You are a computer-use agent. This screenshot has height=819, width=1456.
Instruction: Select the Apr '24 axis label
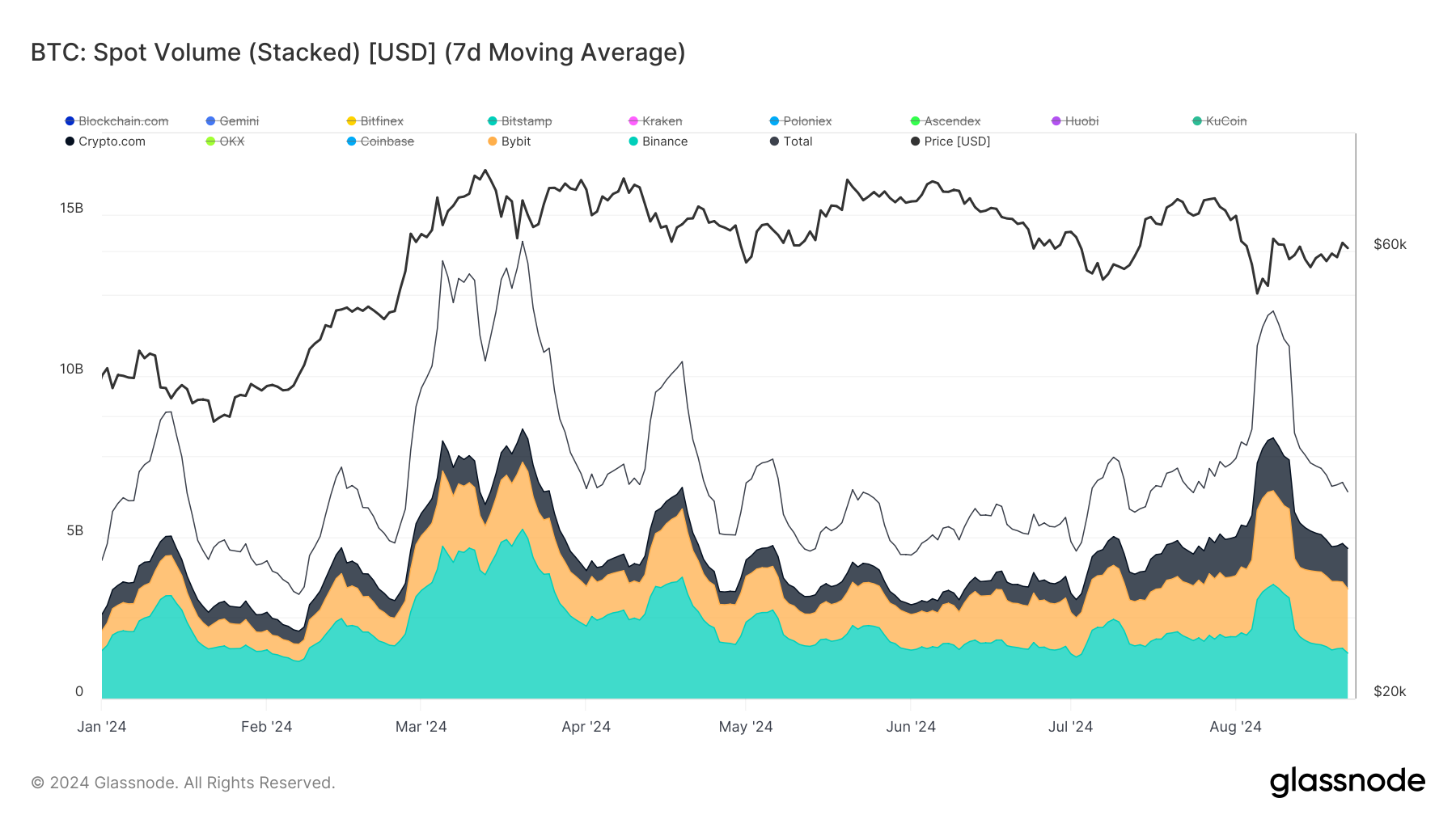(x=586, y=727)
